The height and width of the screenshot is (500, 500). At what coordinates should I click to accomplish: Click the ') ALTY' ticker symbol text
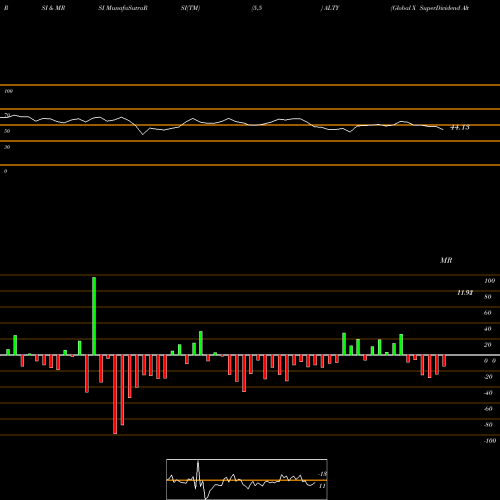click(330, 8)
